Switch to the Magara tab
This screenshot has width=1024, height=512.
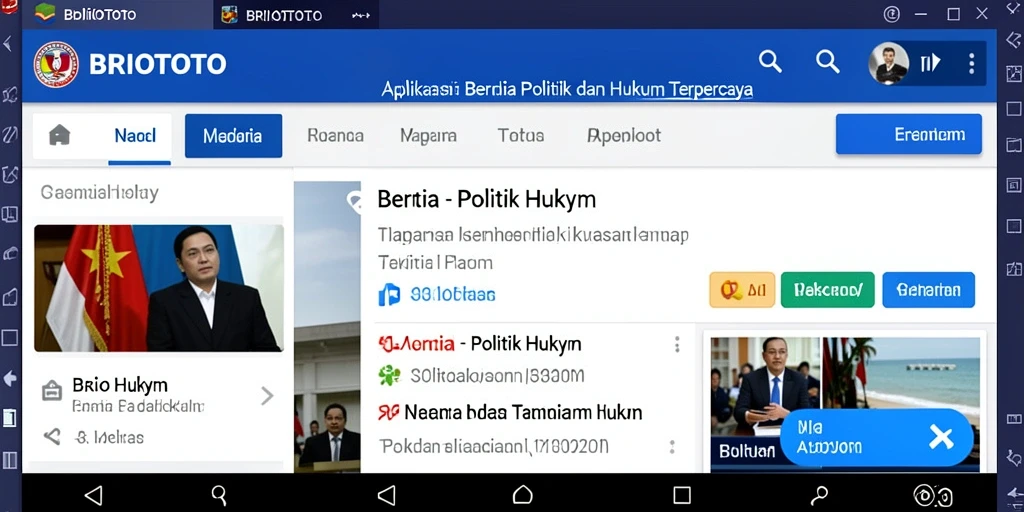[428, 136]
